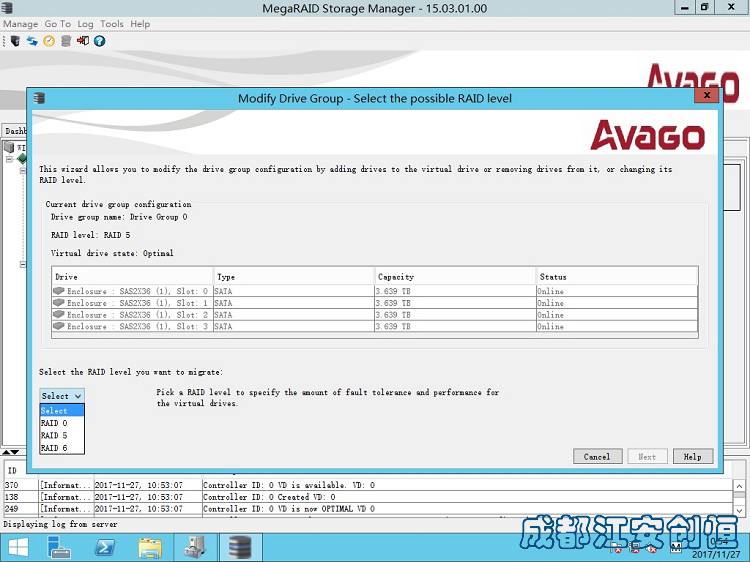Select the Enclosure Slot: 0 drive row
This screenshot has height=562, width=750.
click(x=375, y=291)
